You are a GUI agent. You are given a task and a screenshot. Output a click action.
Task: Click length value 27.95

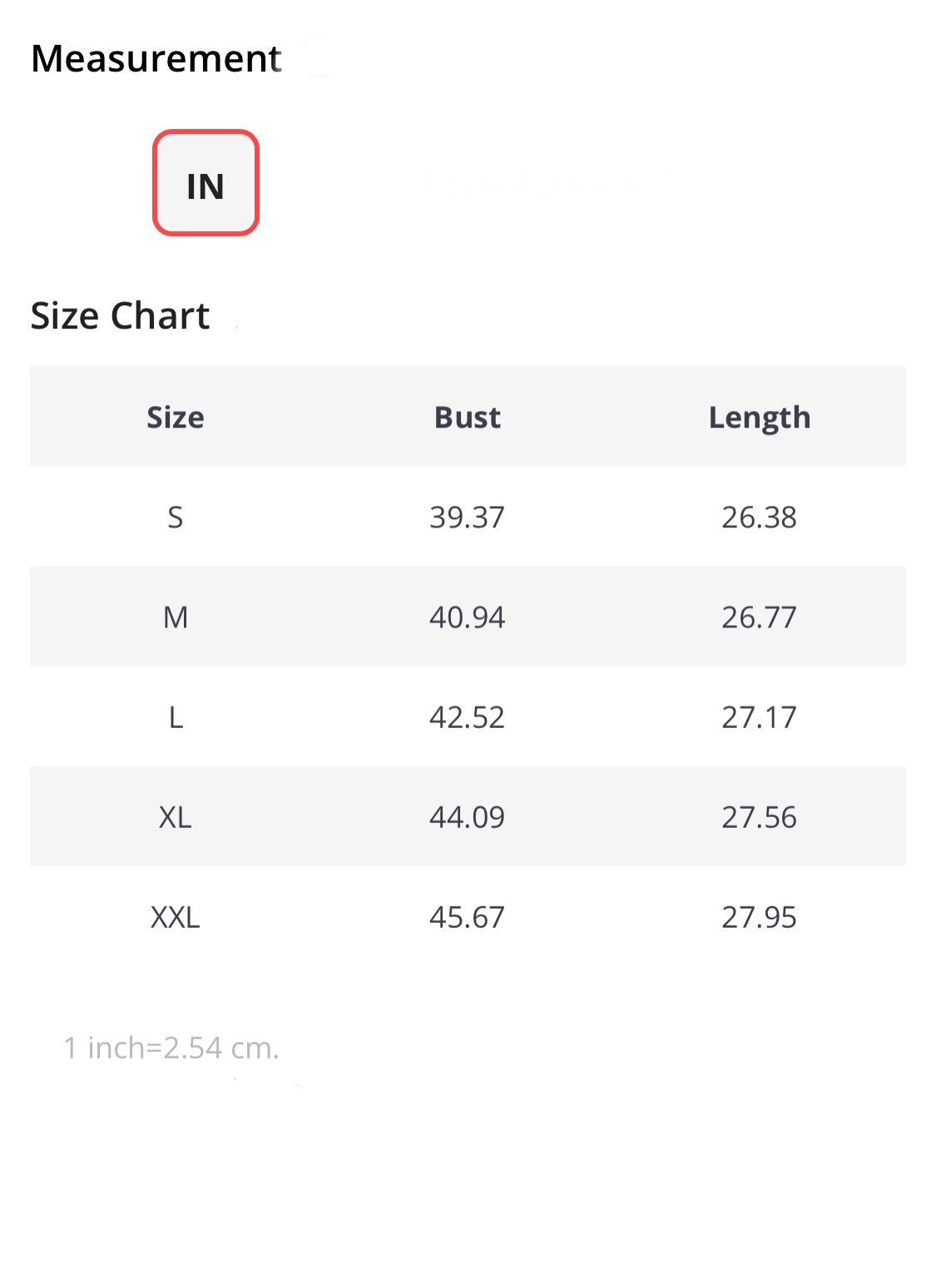[759, 917]
